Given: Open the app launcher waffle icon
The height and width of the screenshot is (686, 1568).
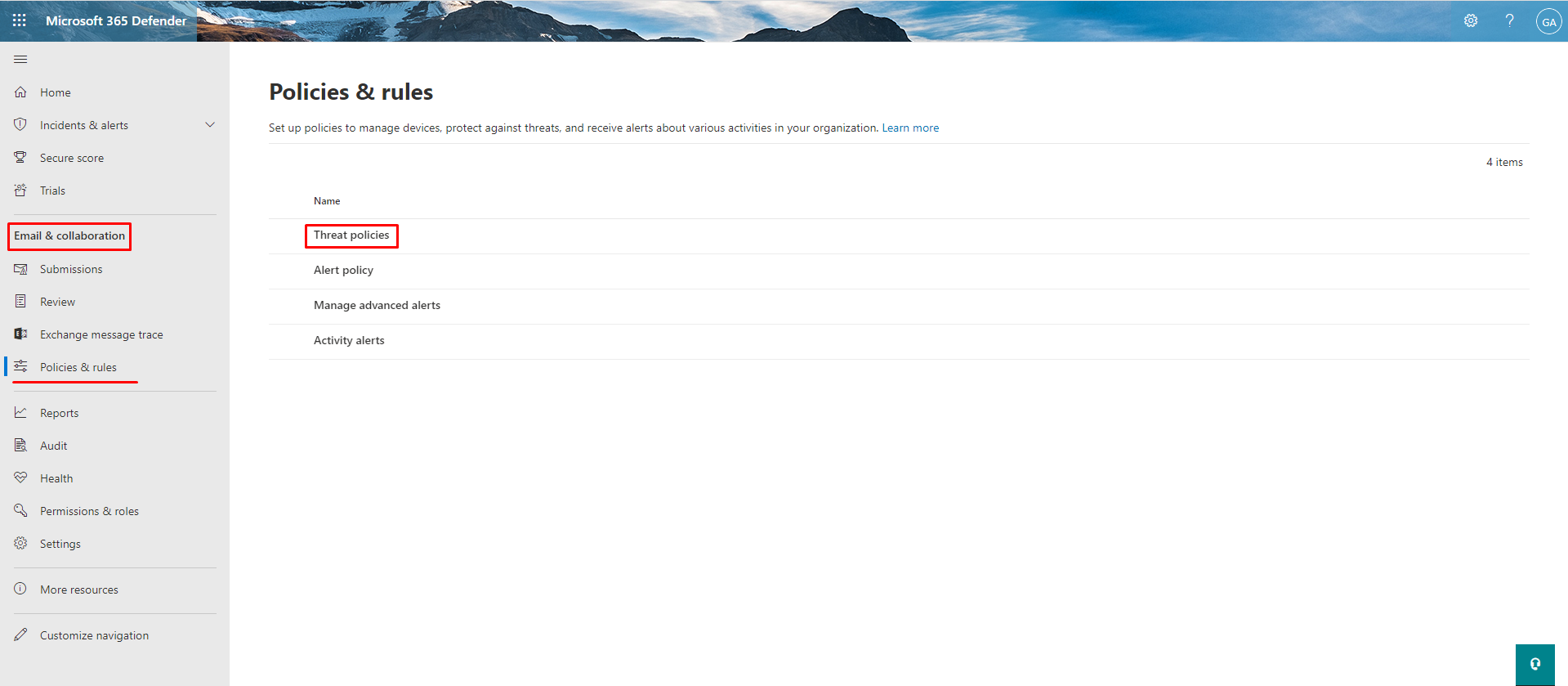Looking at the screenshot, I should [x=20, y=20].
